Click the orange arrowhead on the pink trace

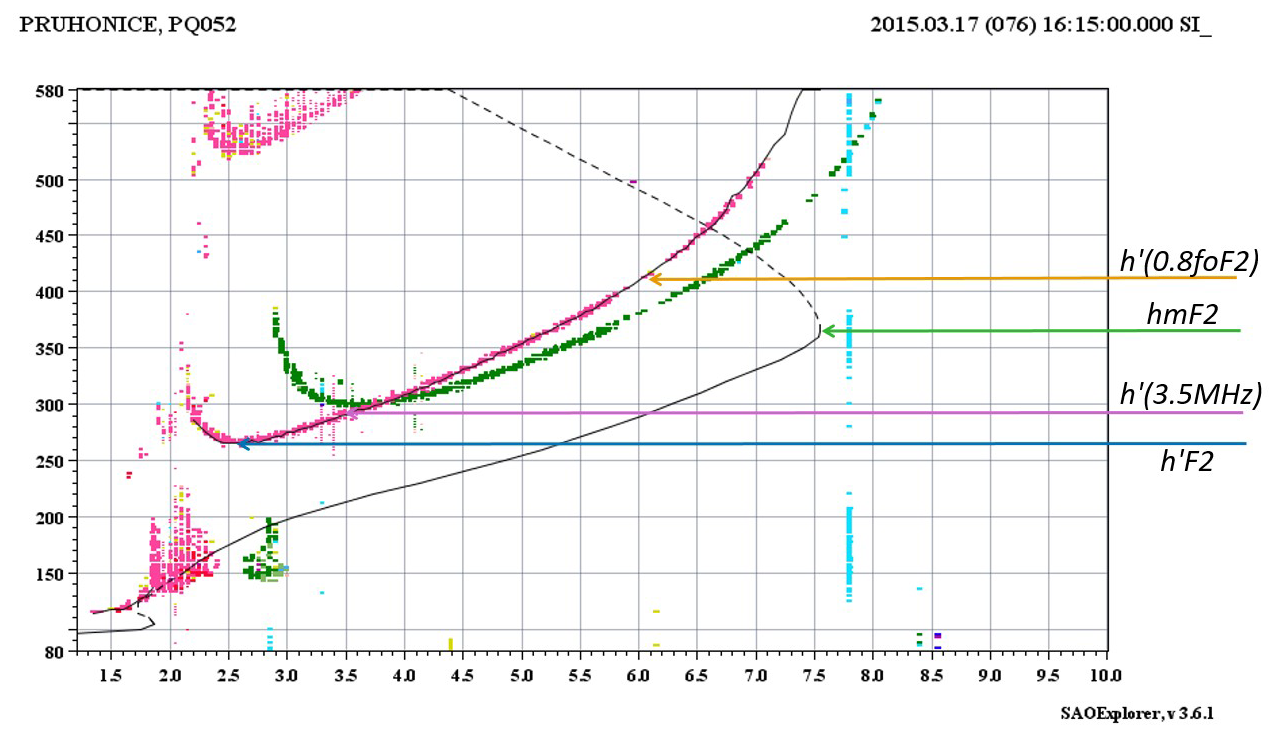click(653, 279)
